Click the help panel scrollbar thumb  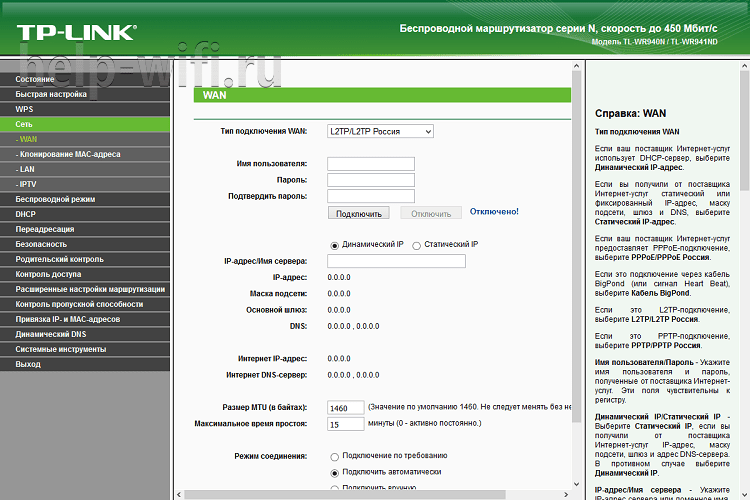[x=745, y=131]
